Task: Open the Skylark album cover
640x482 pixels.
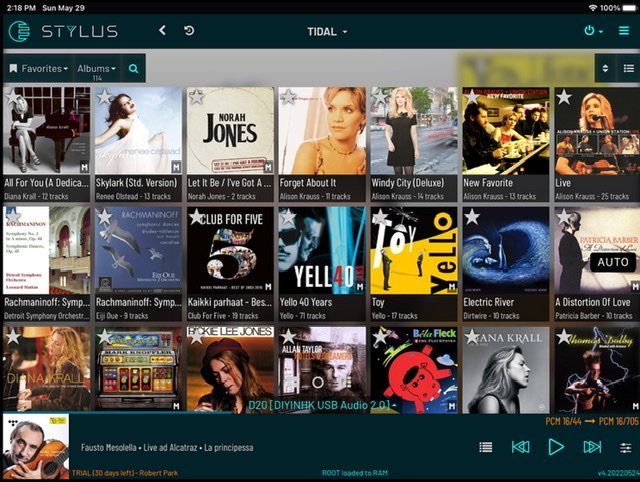Action: point(138,131)
